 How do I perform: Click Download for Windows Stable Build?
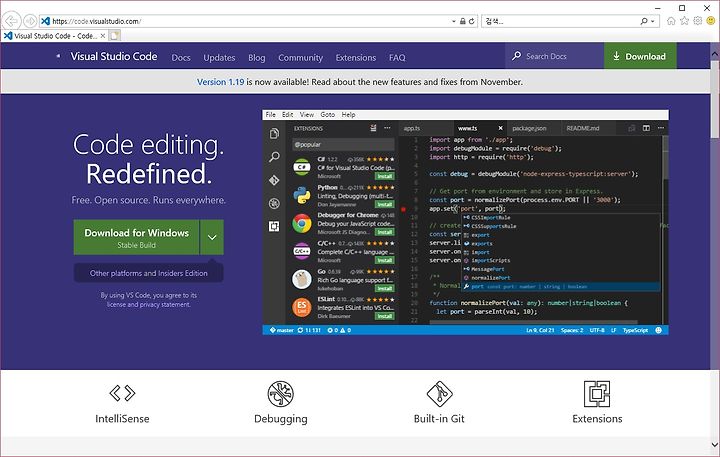(x=136, y=237)
